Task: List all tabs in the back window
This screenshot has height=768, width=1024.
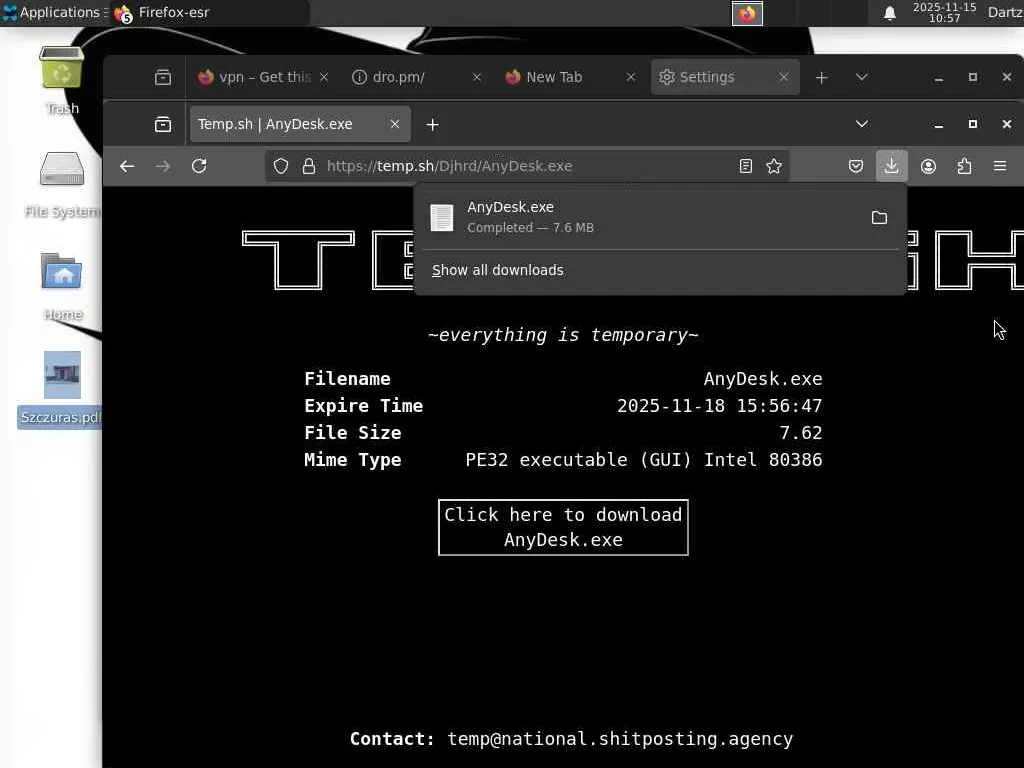Action: [862, 77]
